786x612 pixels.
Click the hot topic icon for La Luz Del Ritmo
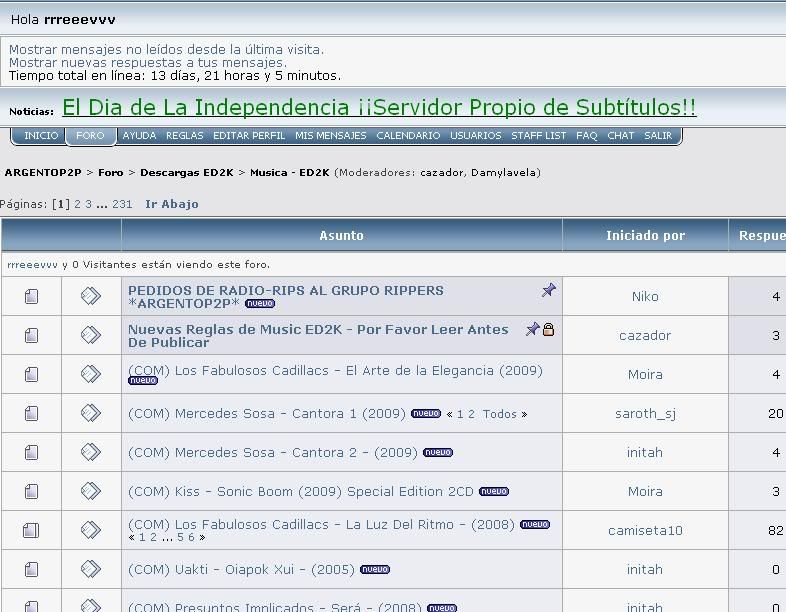pyautogui.click(x=31, y=530)
